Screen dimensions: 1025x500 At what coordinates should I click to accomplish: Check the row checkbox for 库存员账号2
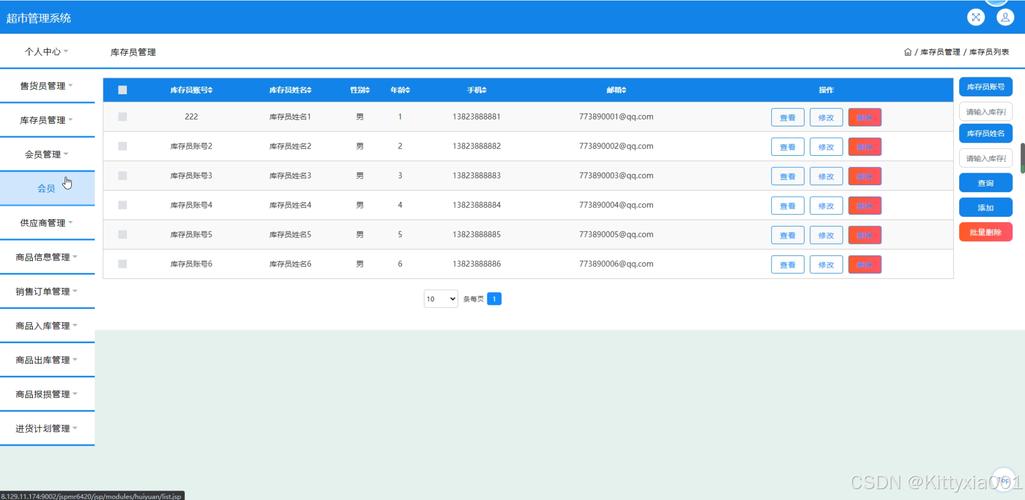tap(122, 146)
